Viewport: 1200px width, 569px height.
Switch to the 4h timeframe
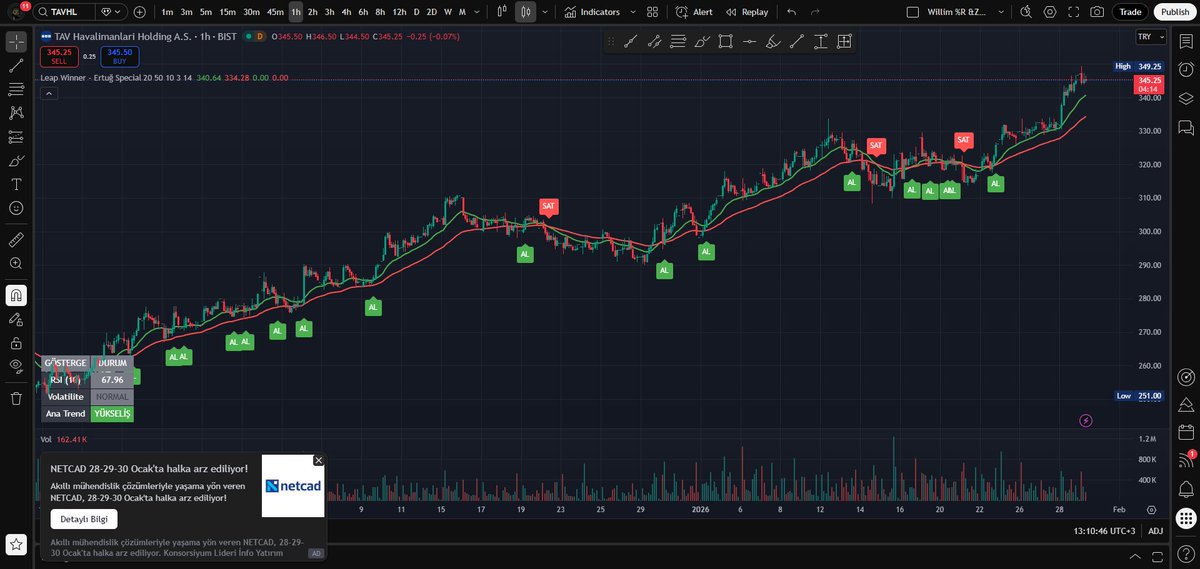tap(346, 12)
